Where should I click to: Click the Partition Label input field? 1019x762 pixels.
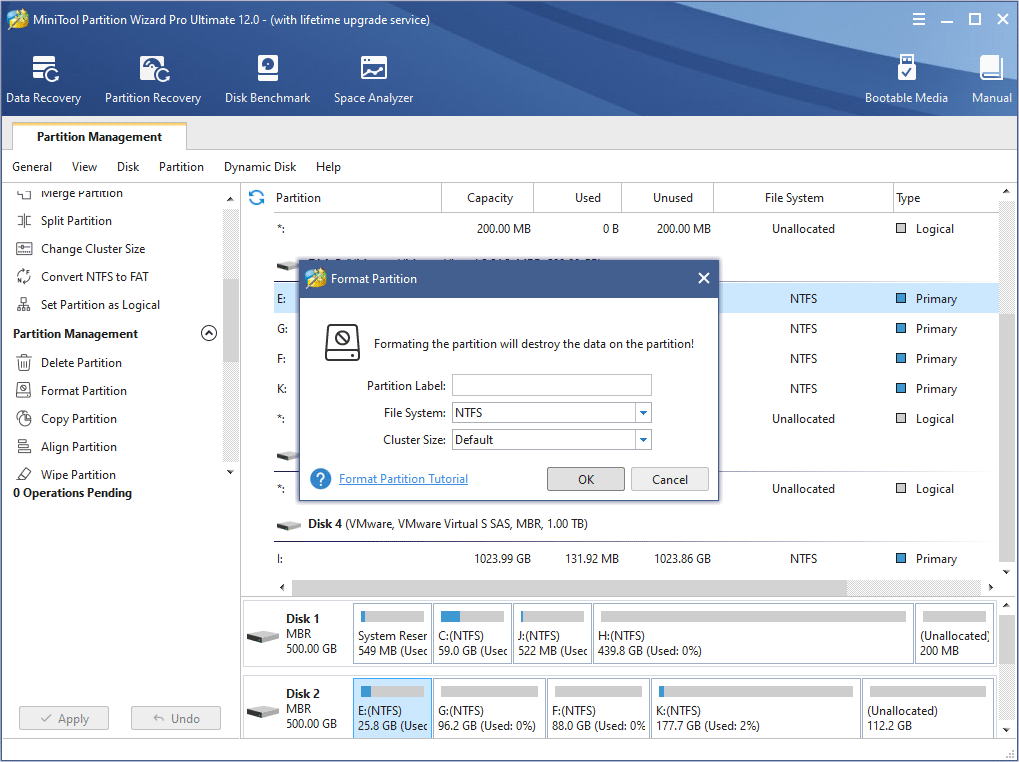[552, 385]
